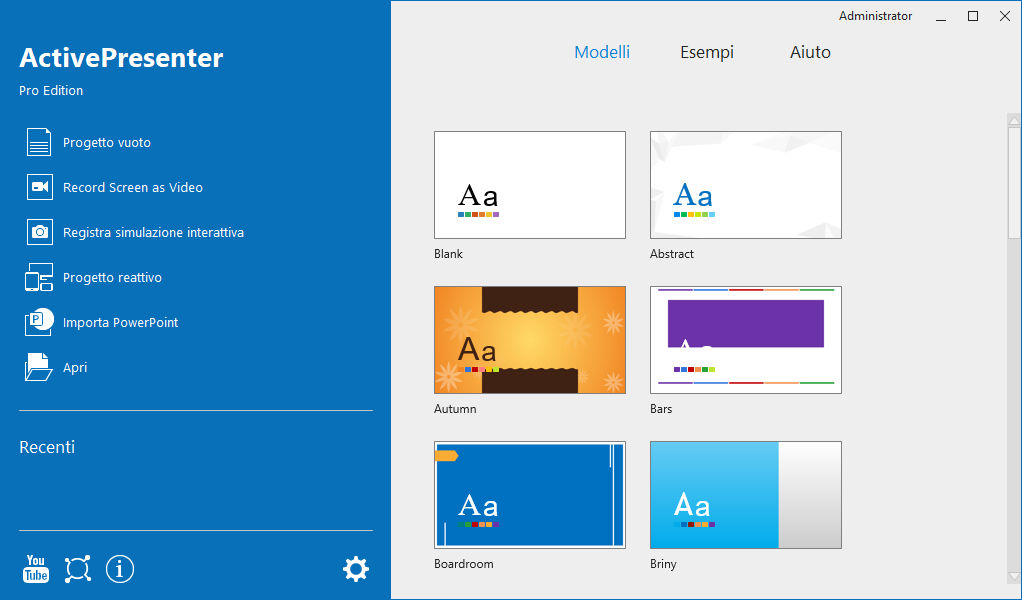Click the Registra simulazione interattiva camera icon
The height and width of the screenshot is (600, 1022).
click(x=39, y=232)
